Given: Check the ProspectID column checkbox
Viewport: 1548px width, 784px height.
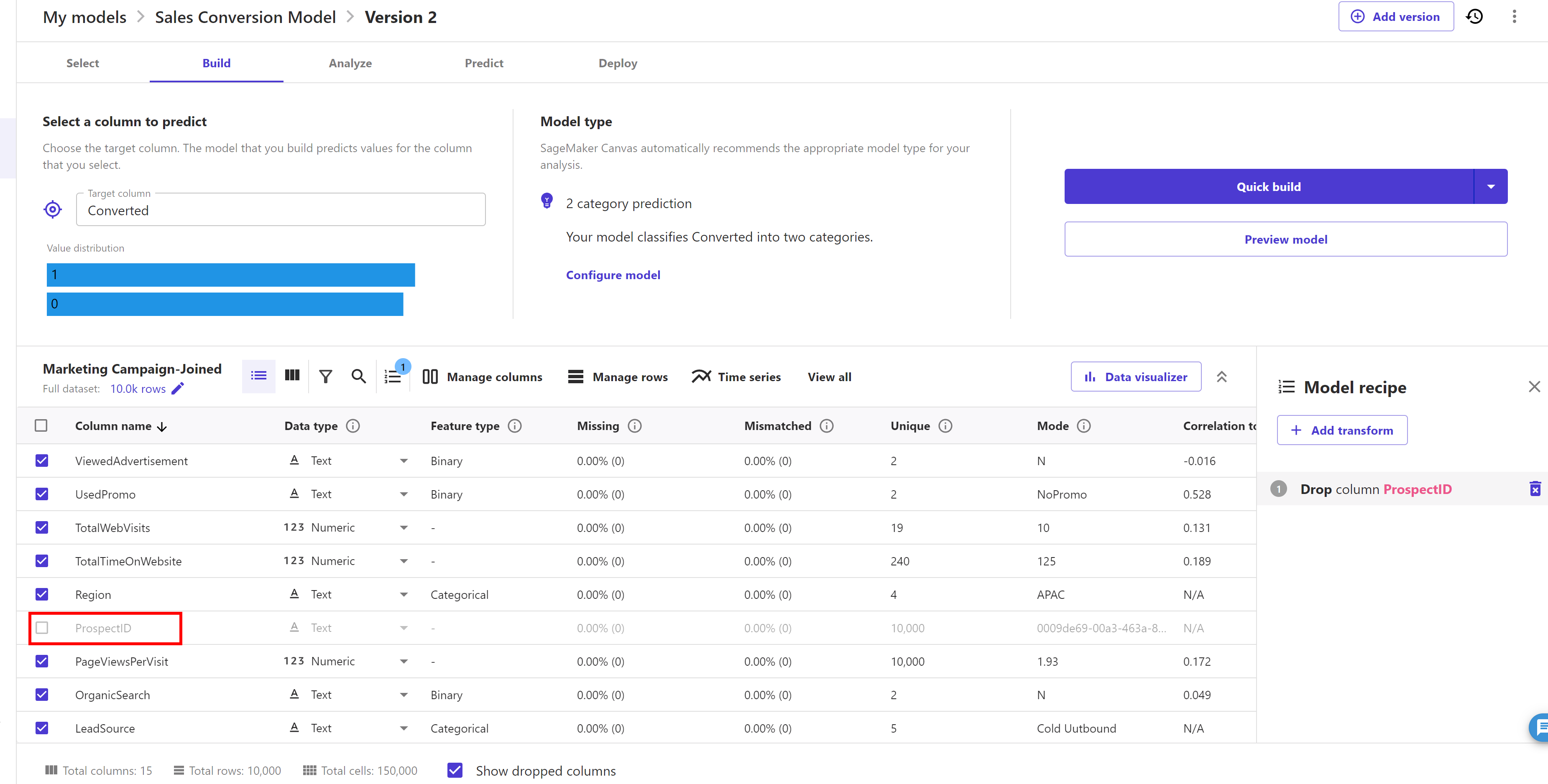Looking at the screenshot, I should 41,628.
